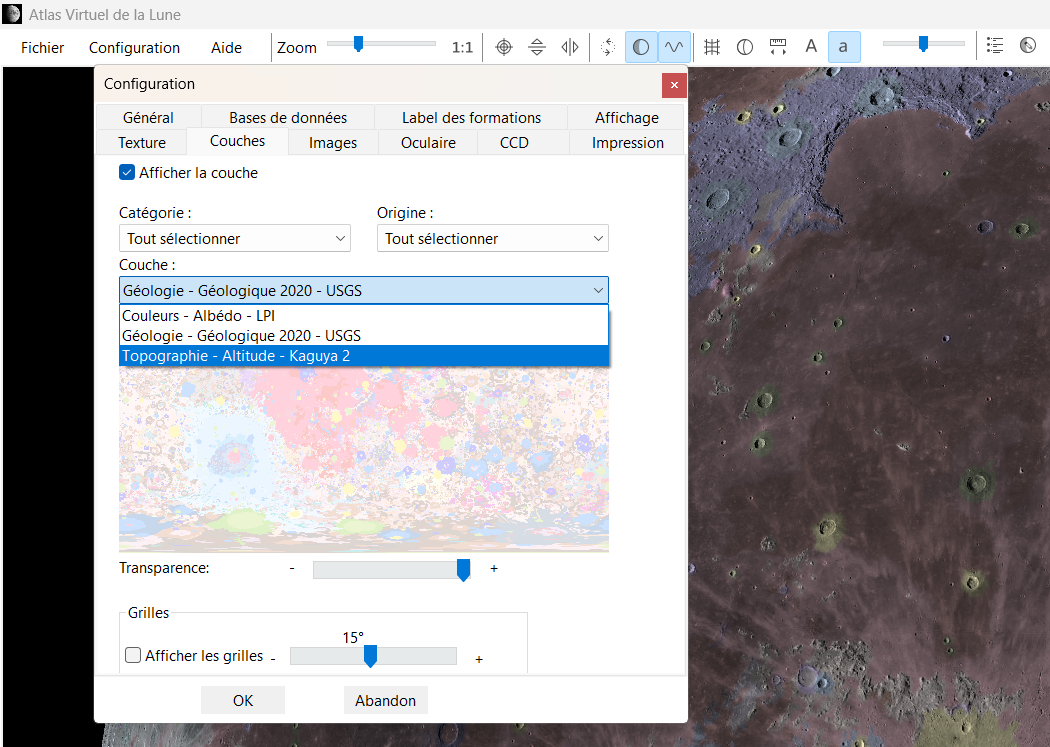Viewport: 1050px width, 747px height.
Task: Click the 1:1 zoom reset
Action: point(462,48)
